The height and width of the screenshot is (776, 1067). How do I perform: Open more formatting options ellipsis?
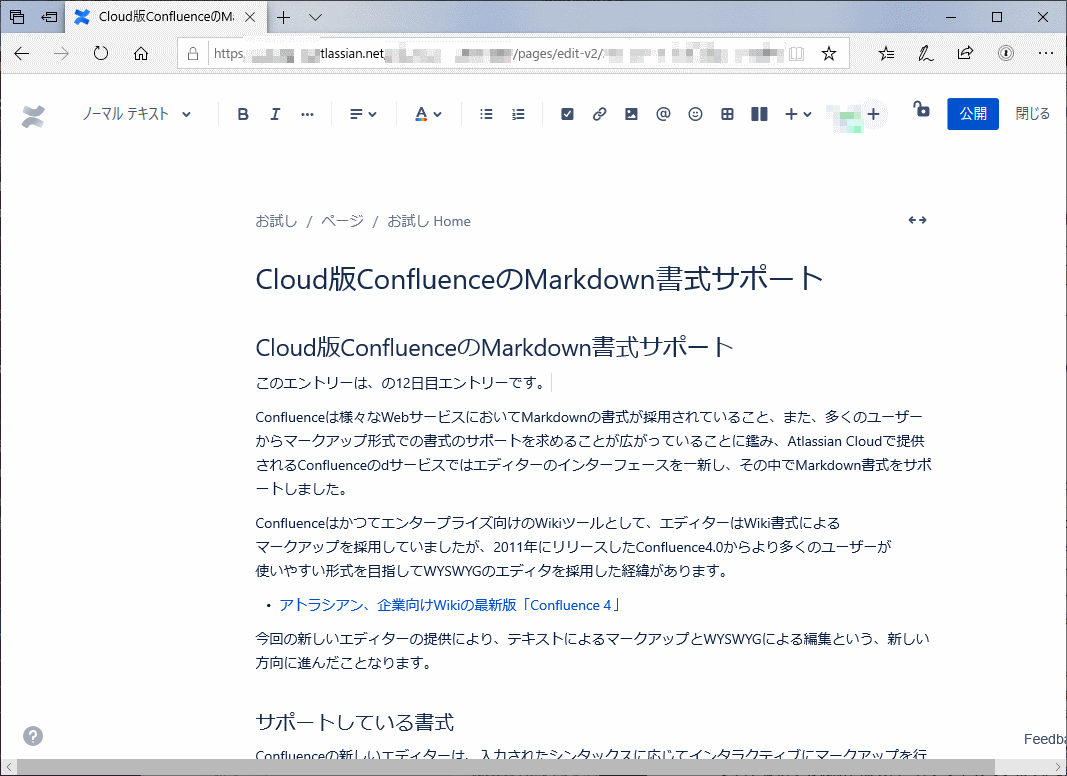click(308, 114)
